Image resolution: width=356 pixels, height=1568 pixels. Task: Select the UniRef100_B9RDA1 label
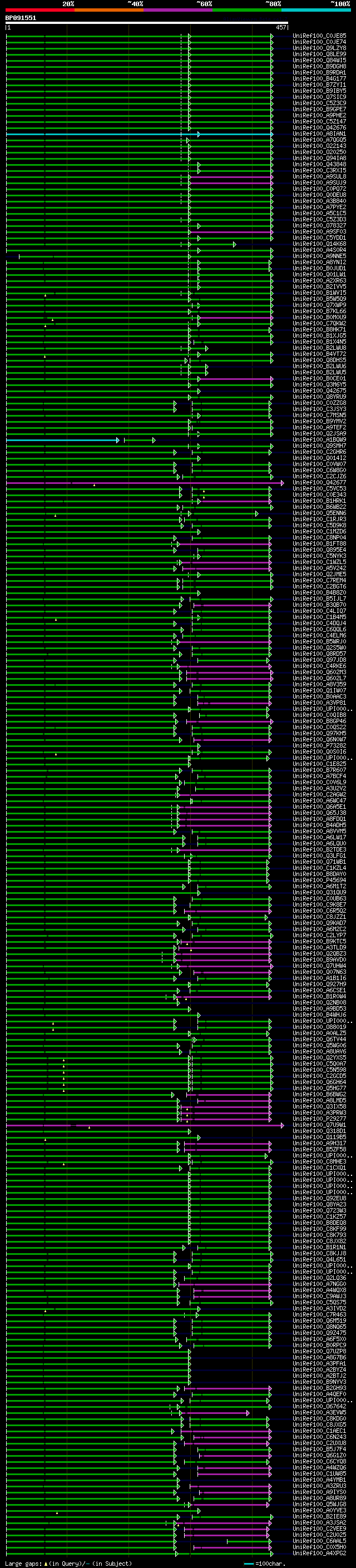[319, 72]
